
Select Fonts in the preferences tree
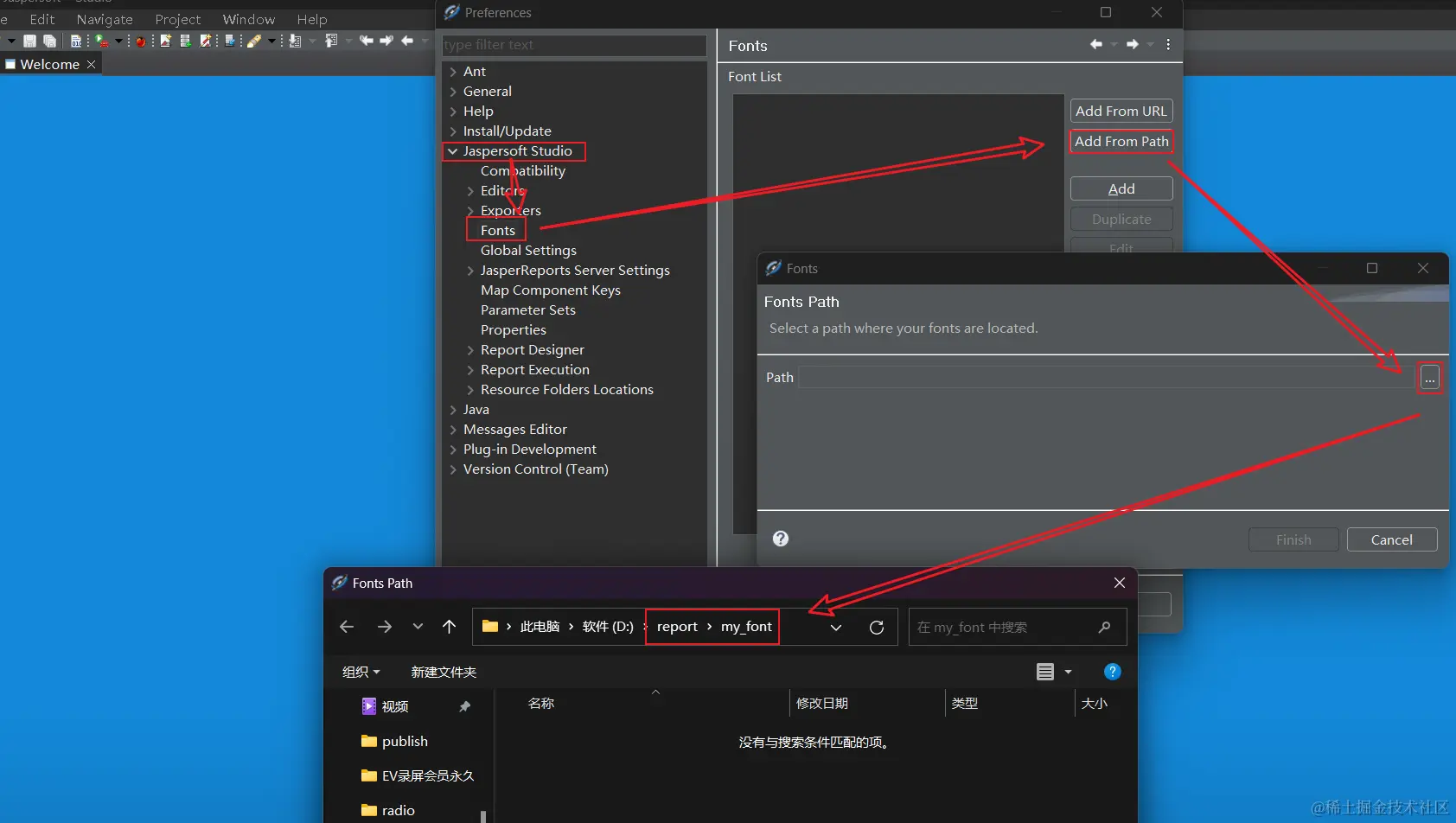(497, 230)
